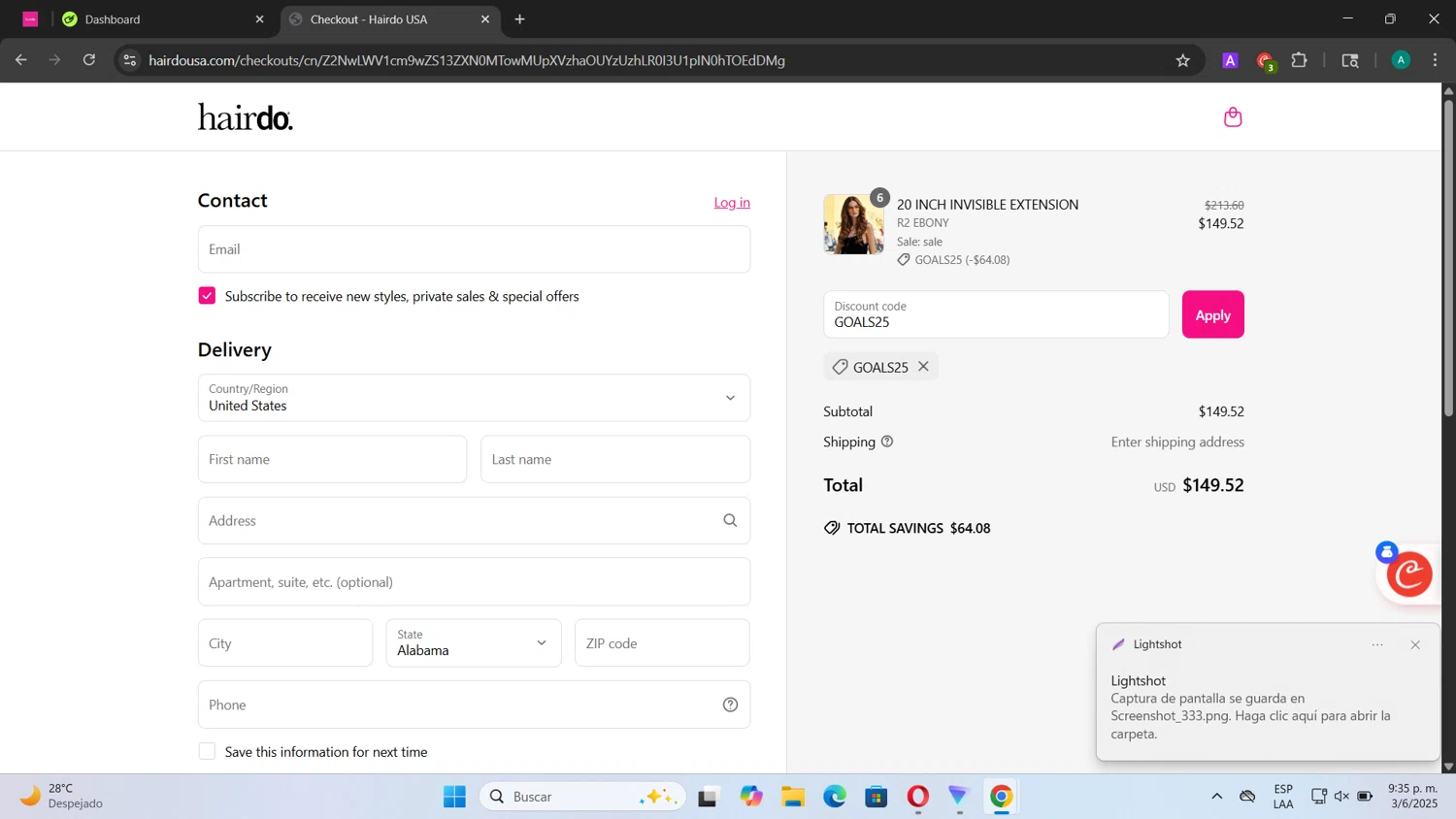Open the shopping bag cart icon
The height and width of the screenshot is (819, 1456).
pyautogui.click(x=1233, y=117)
